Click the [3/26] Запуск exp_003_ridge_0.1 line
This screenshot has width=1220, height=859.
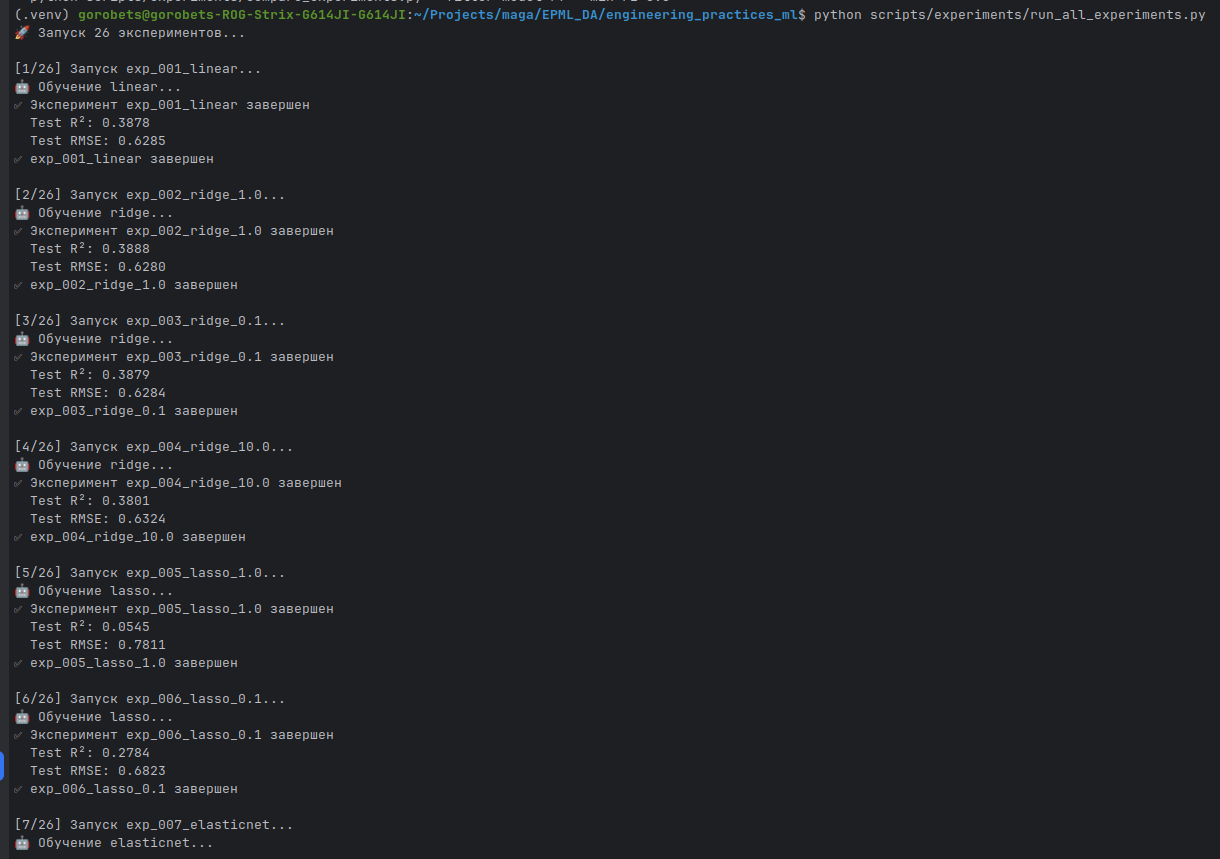[x=150, y=321]
